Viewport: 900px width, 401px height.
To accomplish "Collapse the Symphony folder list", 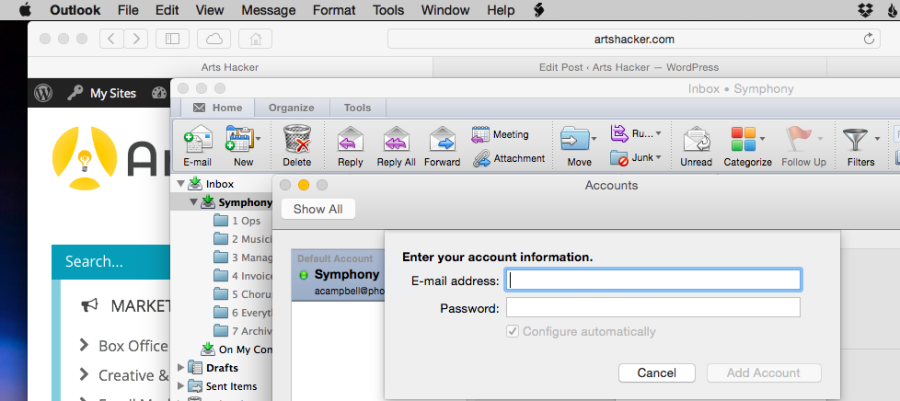I will coord(193,203).
